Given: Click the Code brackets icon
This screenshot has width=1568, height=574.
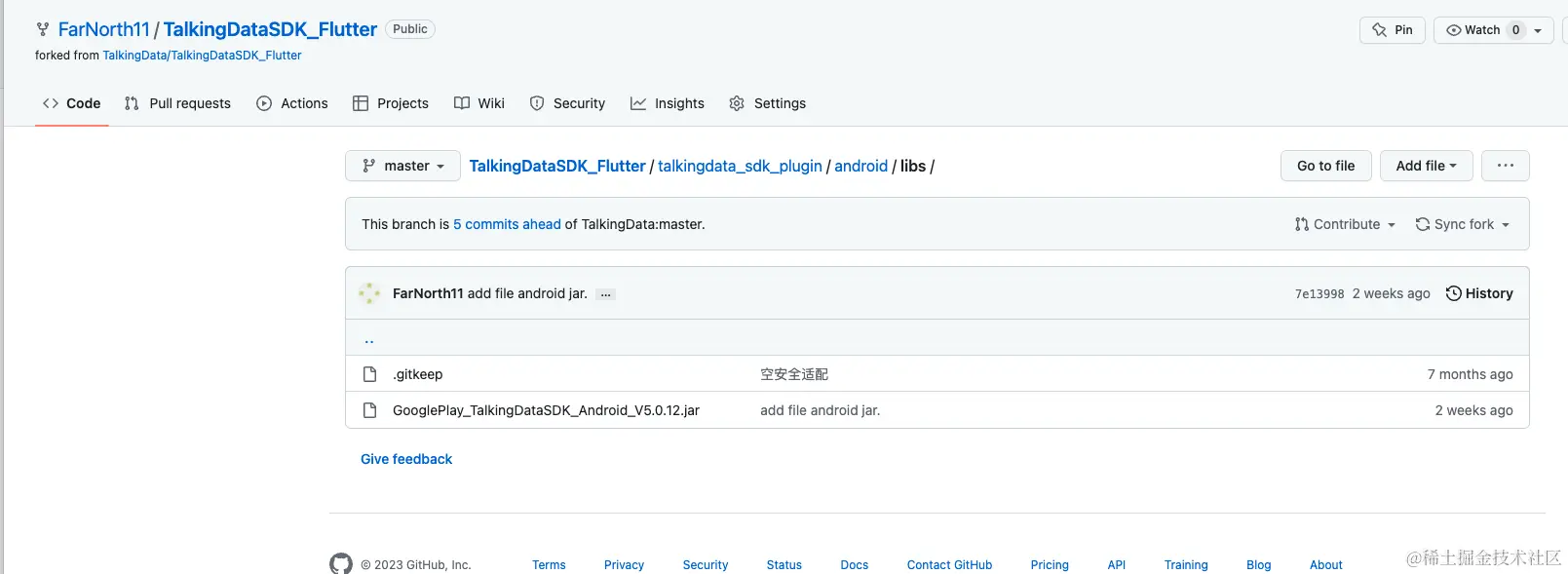Looking at the screenshot, I should click(x=51, y=103).
